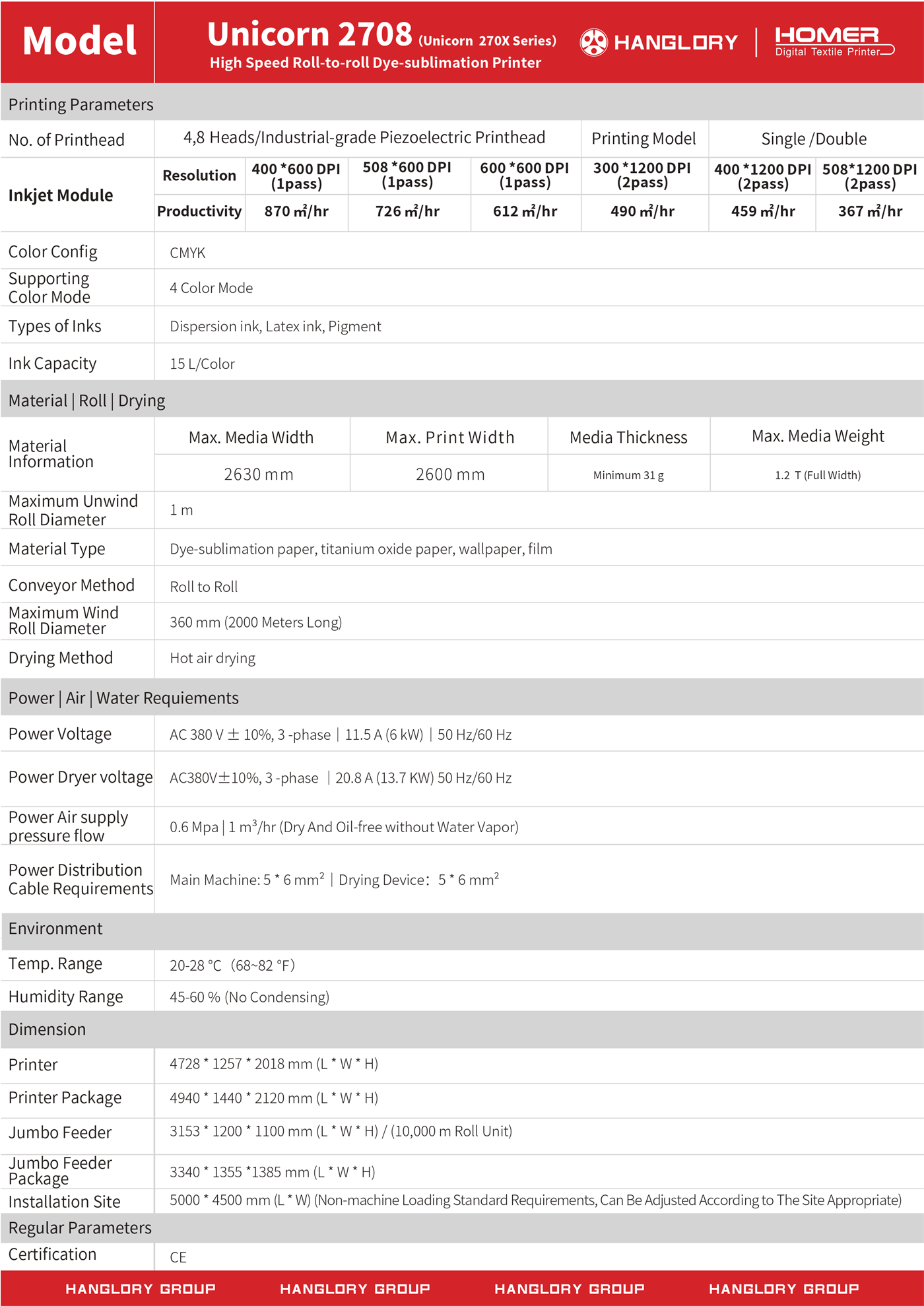This screenshot has width=924, height=1306.
Task: Click the 2630 mm media width value
Action: pyautogui.click(x=258, y=474)
